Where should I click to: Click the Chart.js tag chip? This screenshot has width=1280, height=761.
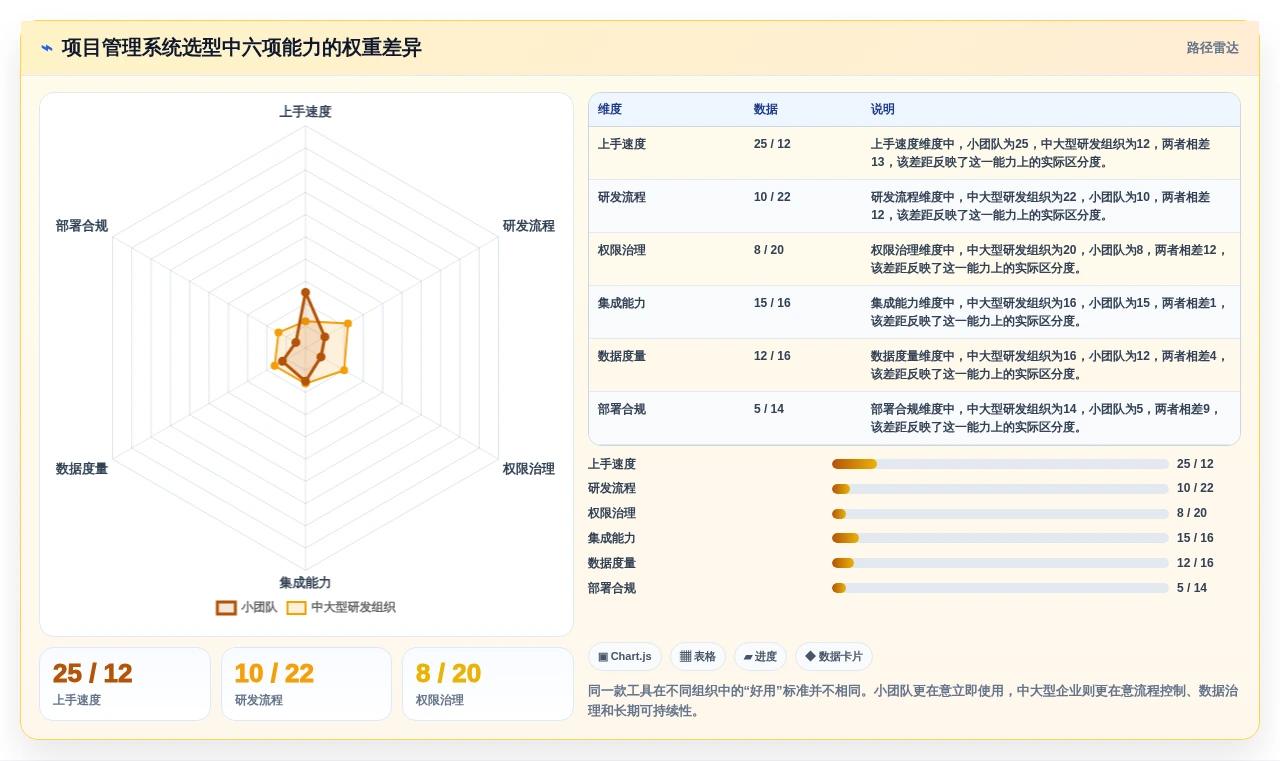click(x=624, y=657)
